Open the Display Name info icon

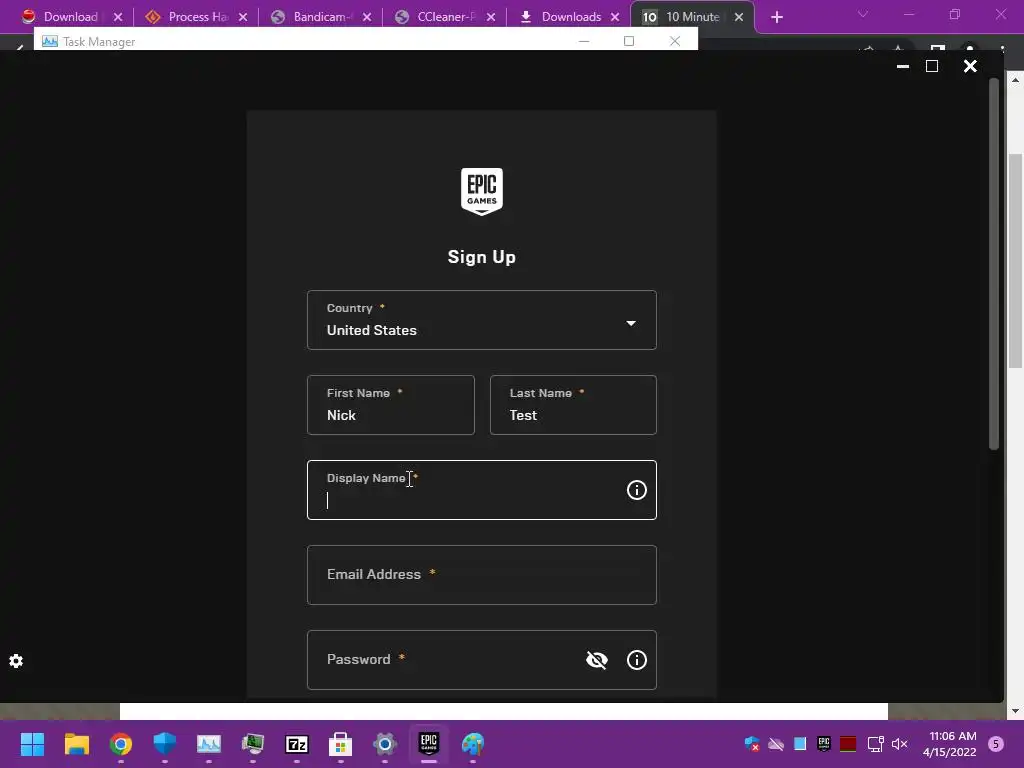pyautogui.click(x=637, y=490)
